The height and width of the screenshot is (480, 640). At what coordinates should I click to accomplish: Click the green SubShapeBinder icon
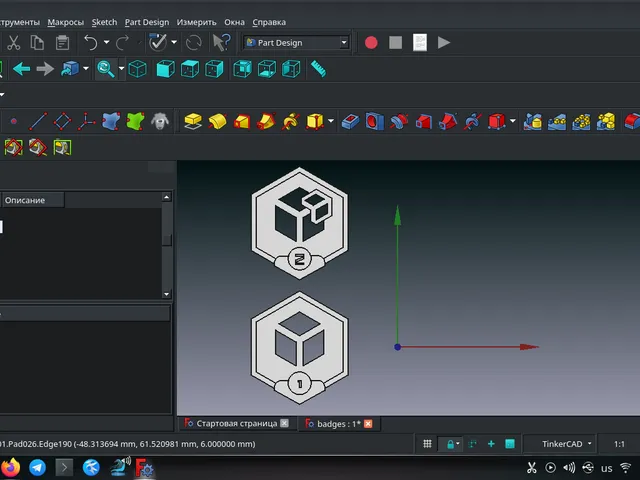pyautogui.click(x=136, y=121)
